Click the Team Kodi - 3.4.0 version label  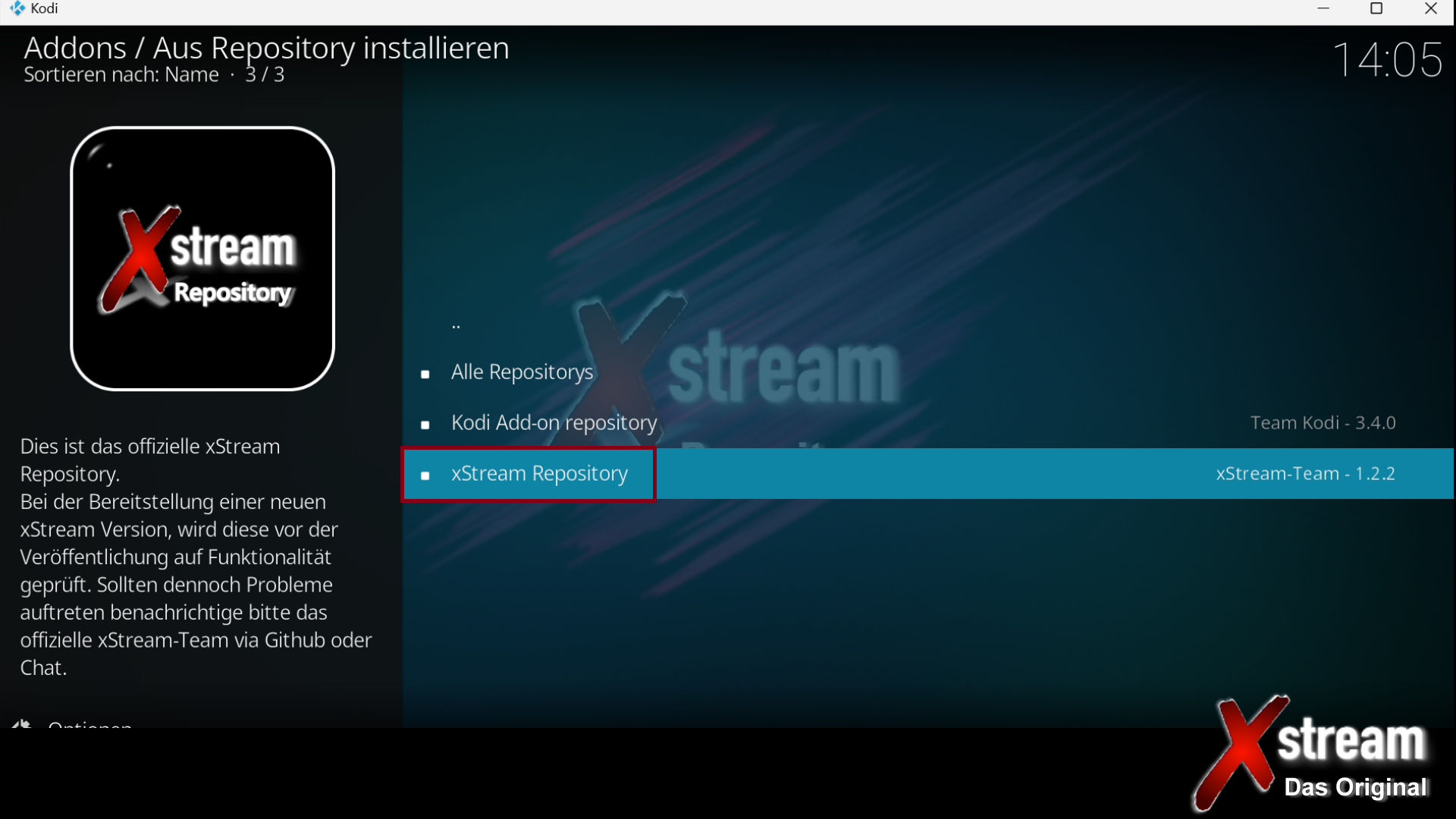[x=1323, y=423]
